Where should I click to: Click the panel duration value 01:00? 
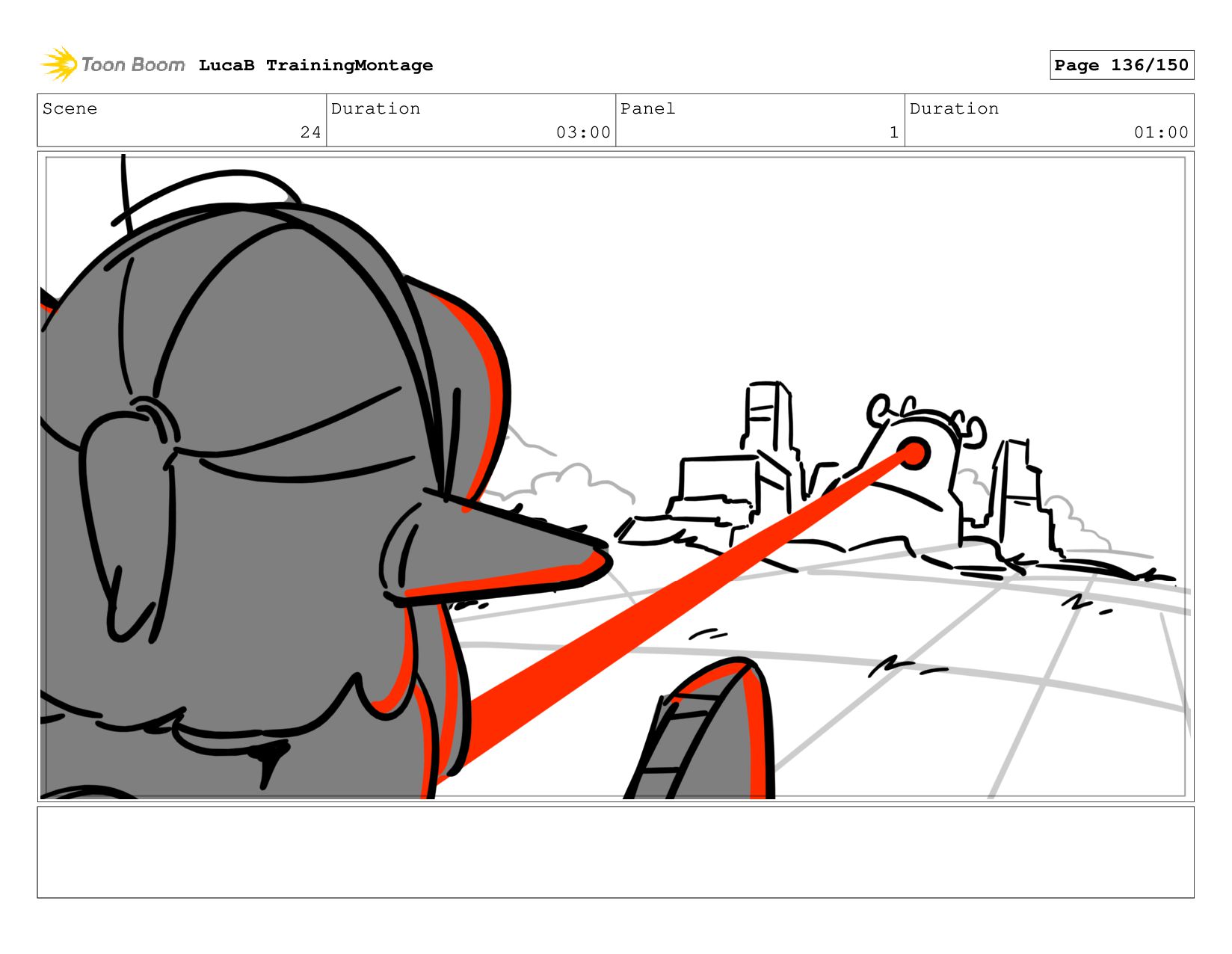tap(1161, 132)
